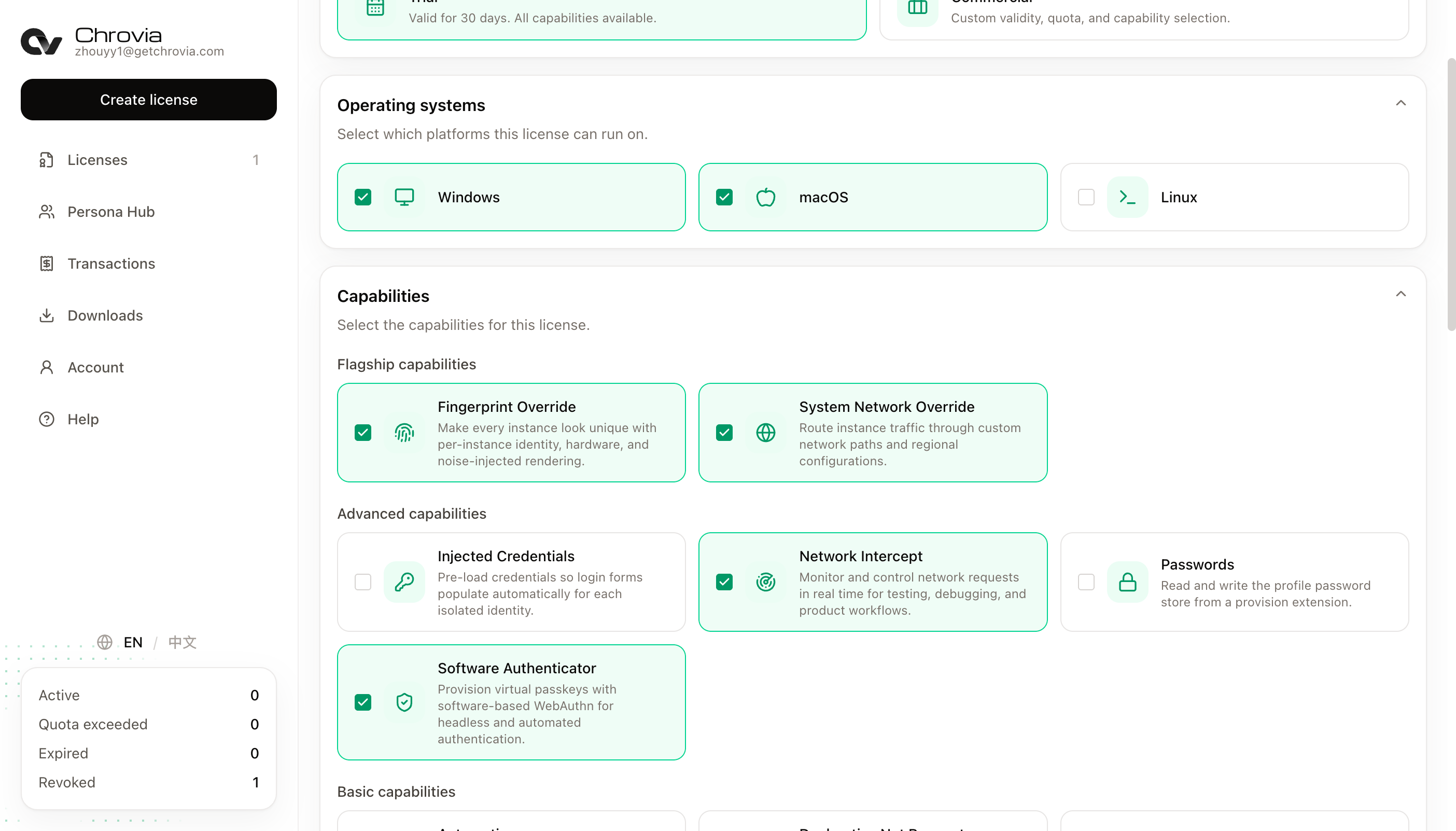Image resolution: width=1456 pixels, height=831 pixels.
Task: Click the globe language icon in sidebar
Action: tap(104, 642)
